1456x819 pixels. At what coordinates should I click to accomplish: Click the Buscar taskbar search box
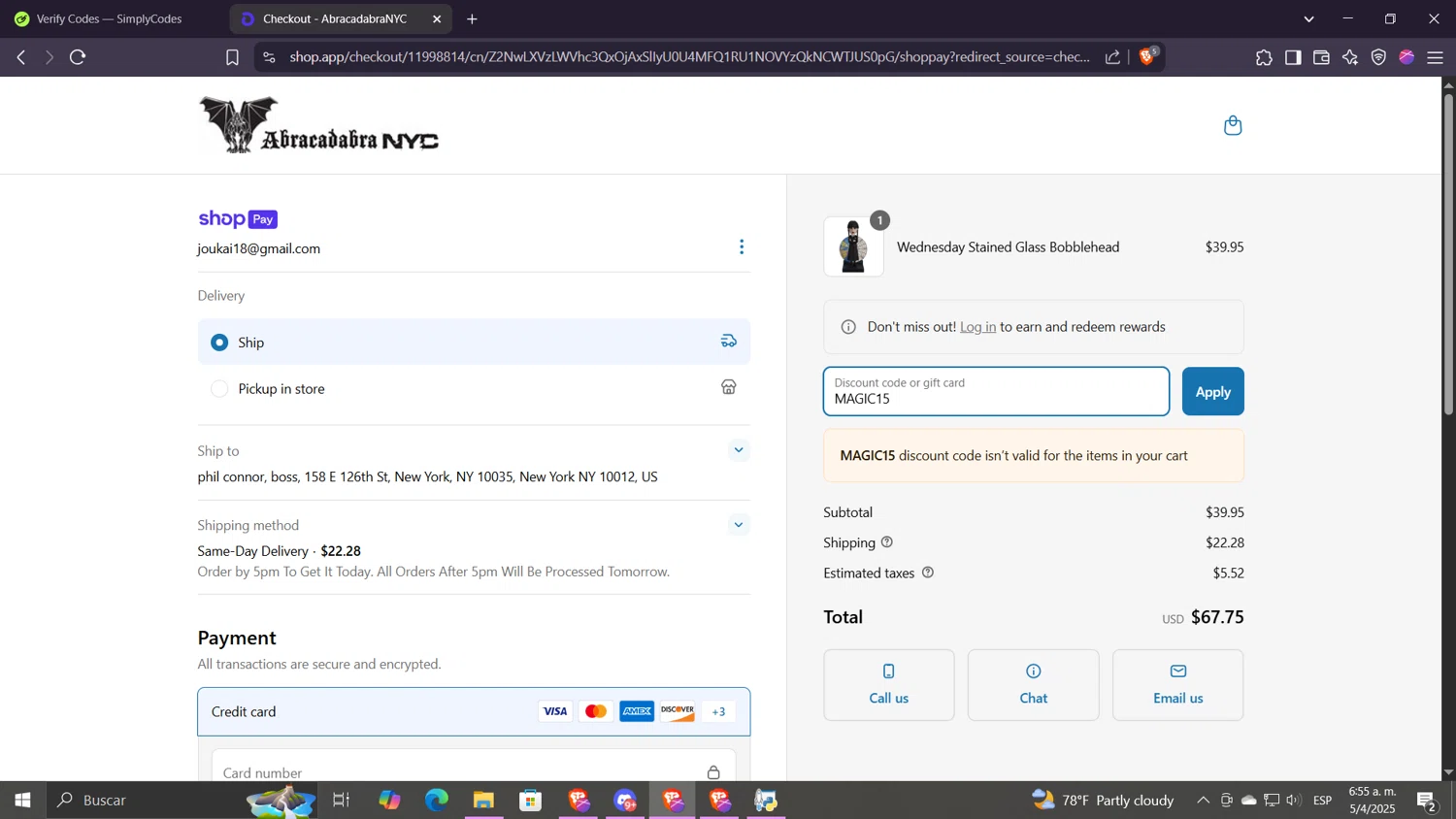184,800
